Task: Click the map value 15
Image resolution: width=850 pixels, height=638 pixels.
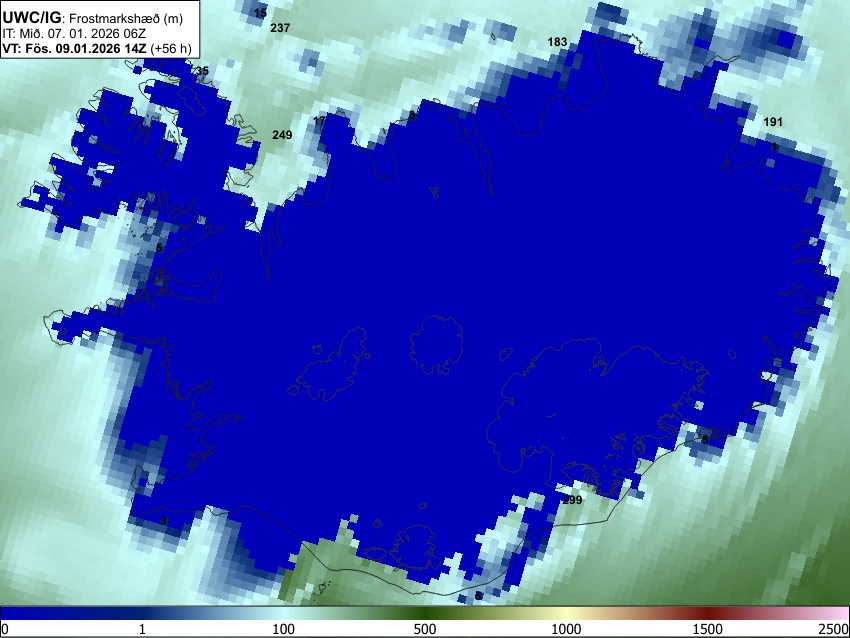Action: tap(260, 13)
